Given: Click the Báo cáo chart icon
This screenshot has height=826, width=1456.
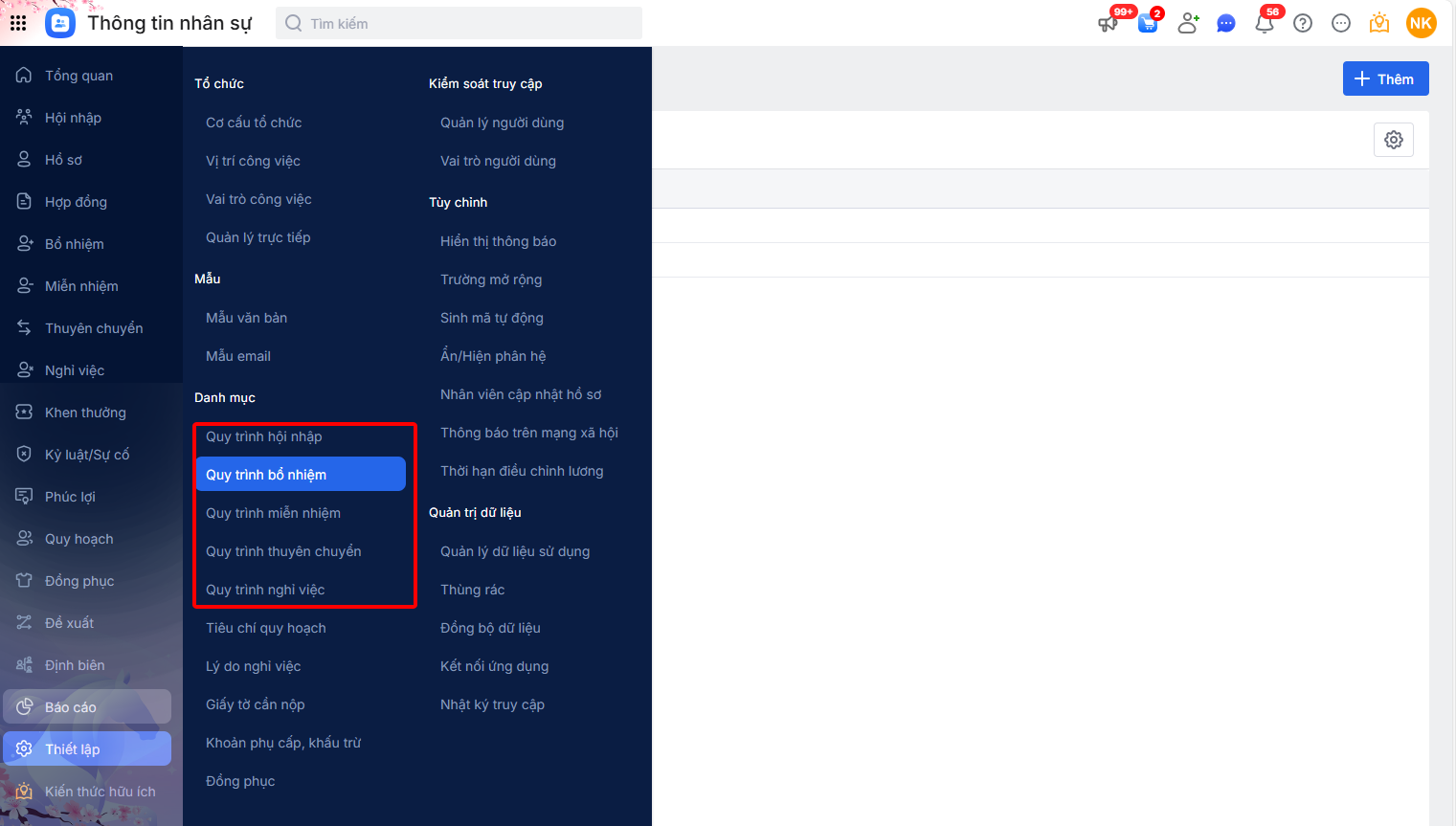Looking at the screenshot, I should tap(24, 707).
